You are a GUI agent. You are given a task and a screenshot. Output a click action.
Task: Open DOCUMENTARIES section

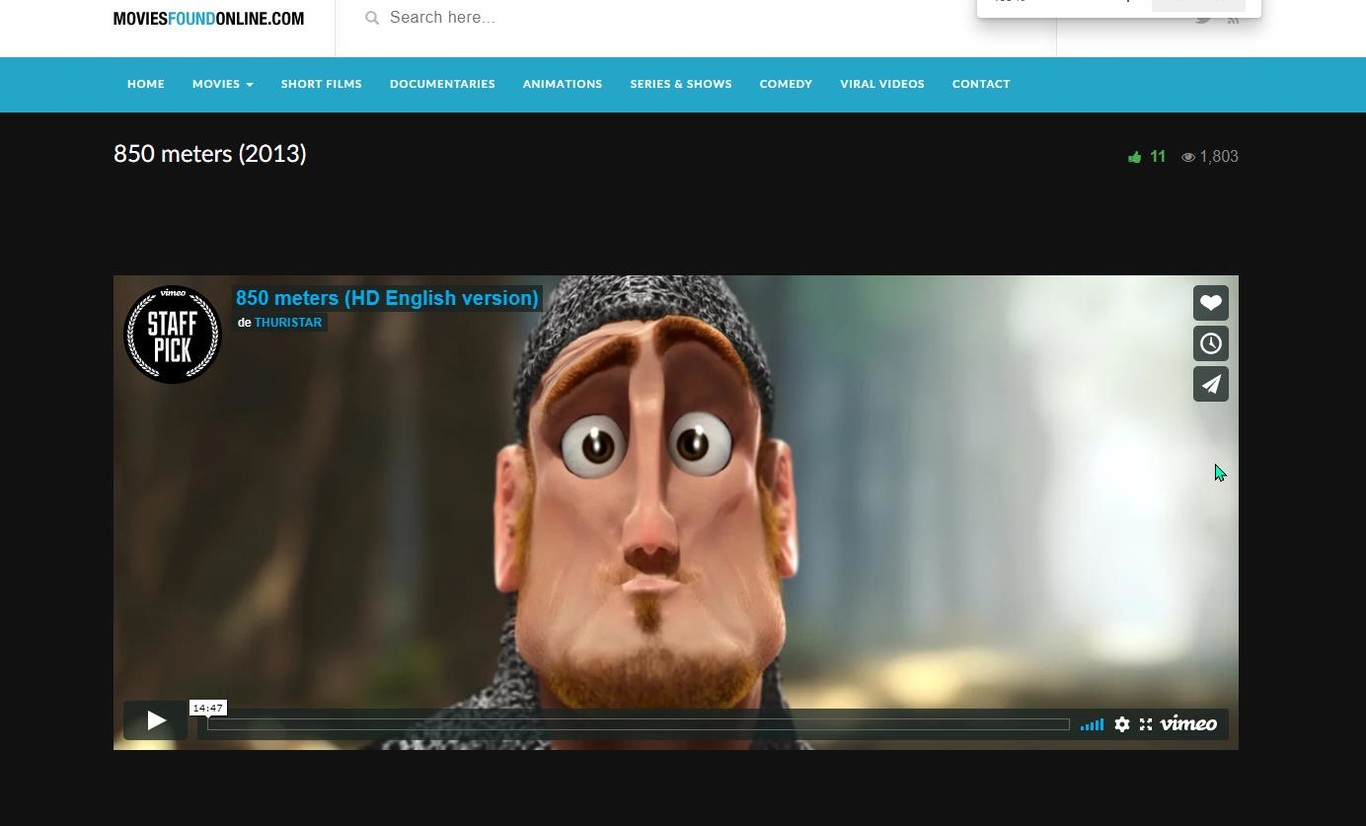click(x=442, y=84)
